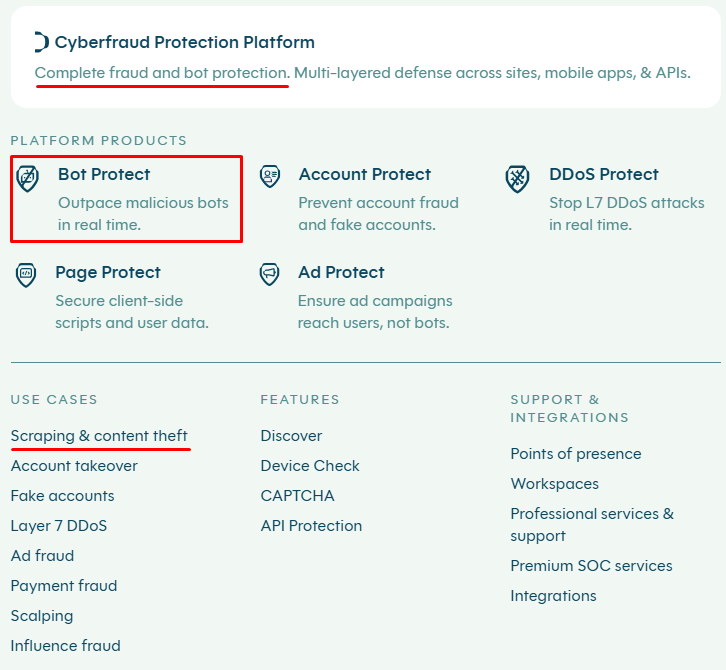Click 'Outpace malicious bots in real time' text
The image size is (726, 670).
(x=144, y=214)
